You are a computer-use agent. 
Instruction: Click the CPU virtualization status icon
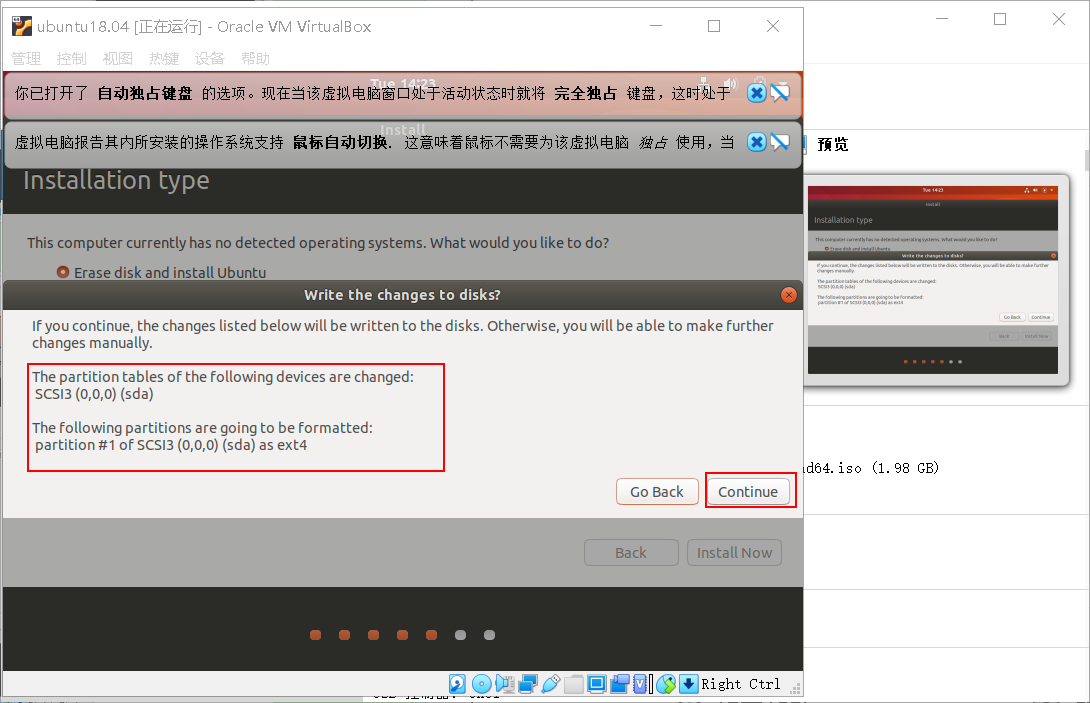click(640, 684)
